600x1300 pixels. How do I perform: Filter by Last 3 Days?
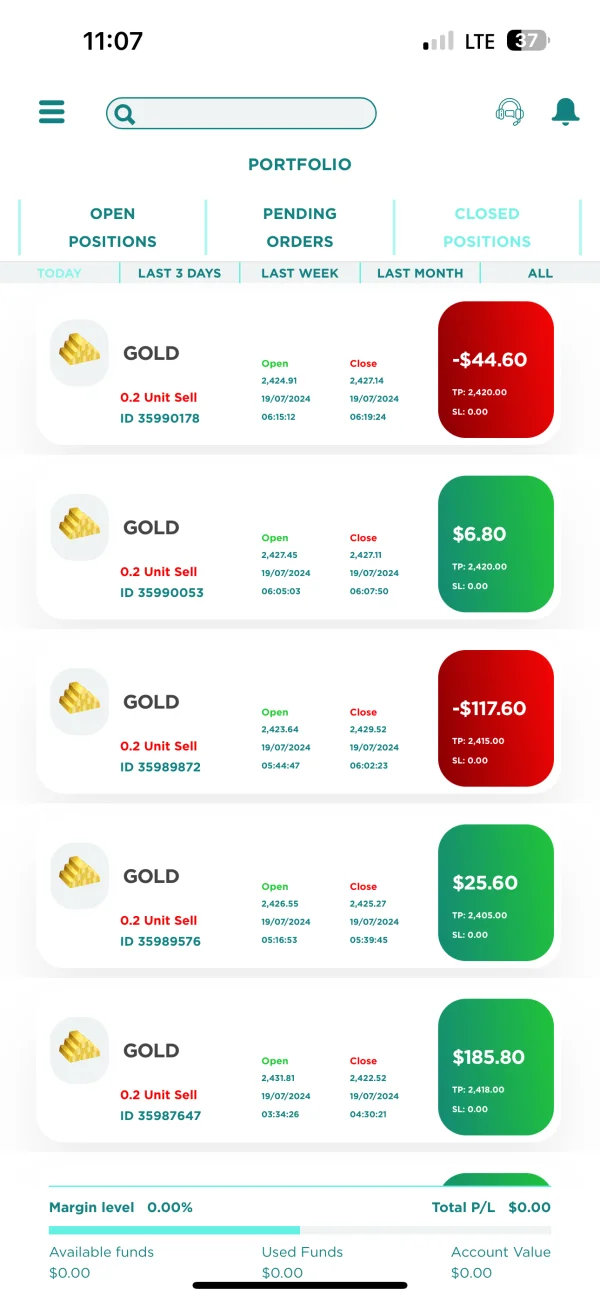coord(179,273)
